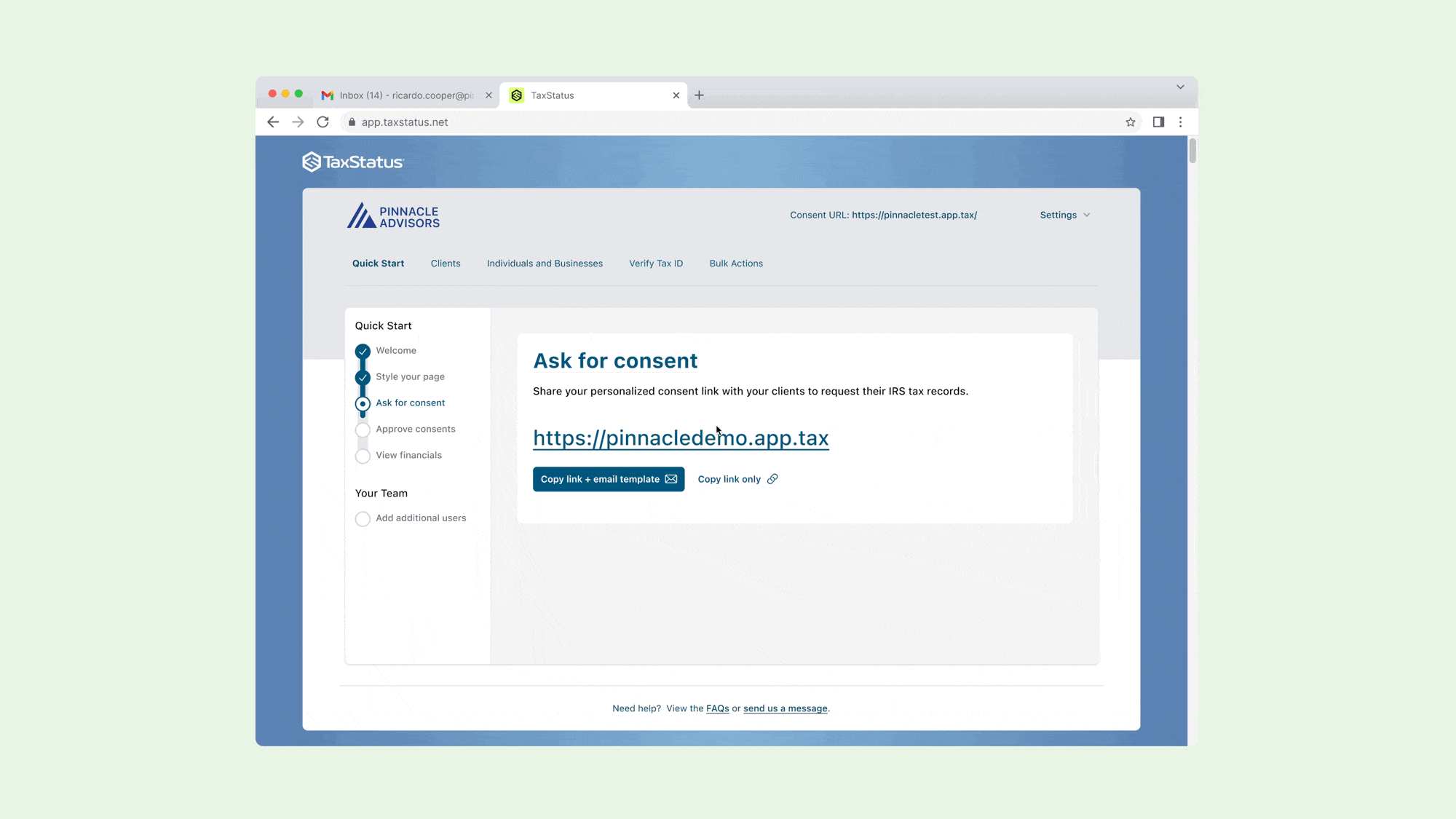The image size is (1456, 819).
Task: Open the Chrome three-dot menu
Action: [x=1180, y=122]
